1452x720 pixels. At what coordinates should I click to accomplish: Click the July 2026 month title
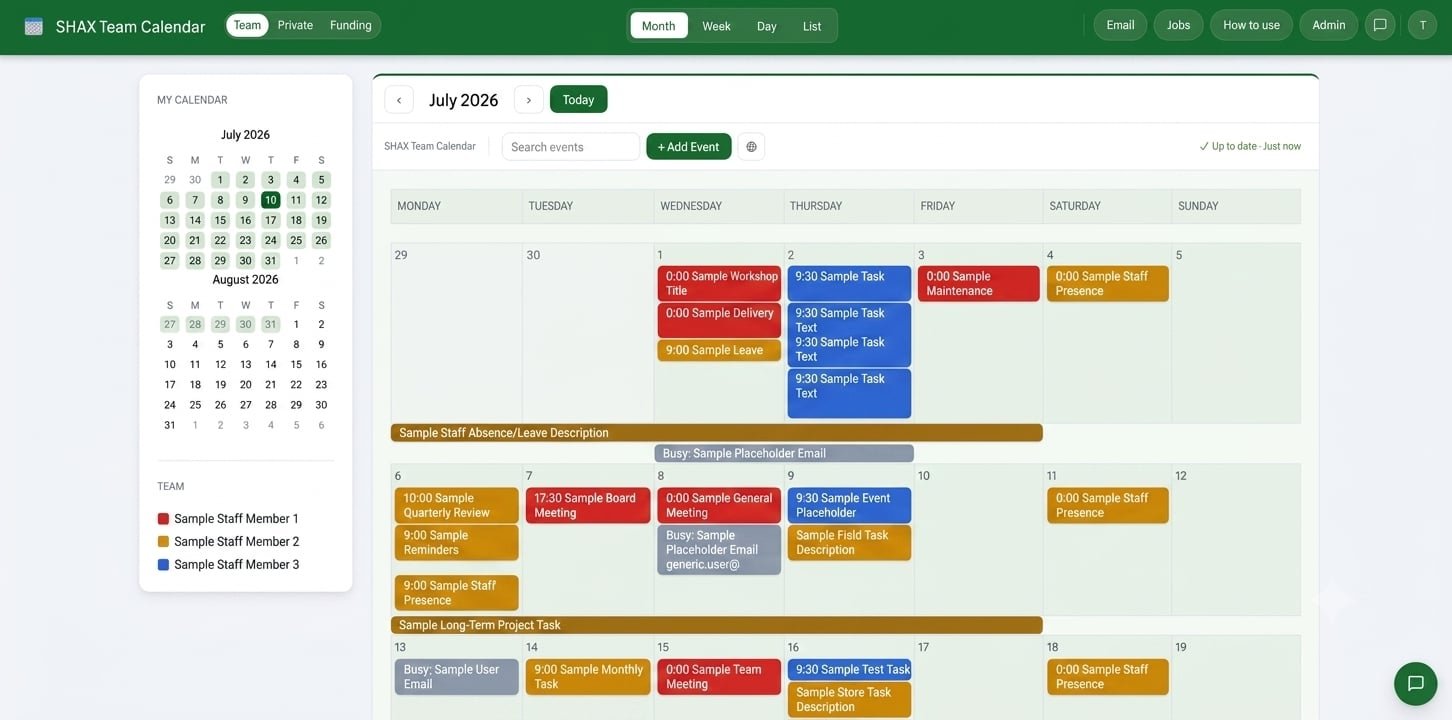pyautogui.click(x=464, y=100)
